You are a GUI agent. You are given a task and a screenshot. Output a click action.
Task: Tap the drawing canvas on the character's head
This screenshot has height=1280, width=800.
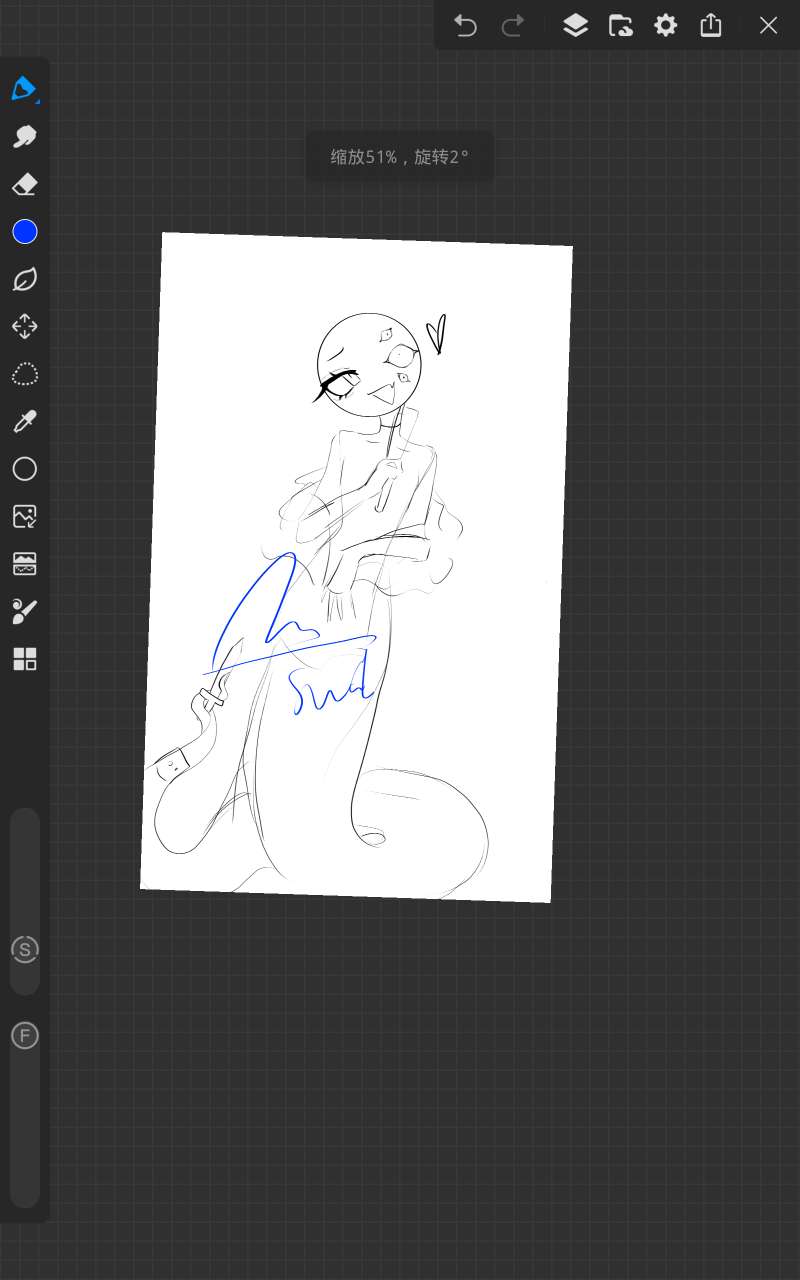coord(368,365)
